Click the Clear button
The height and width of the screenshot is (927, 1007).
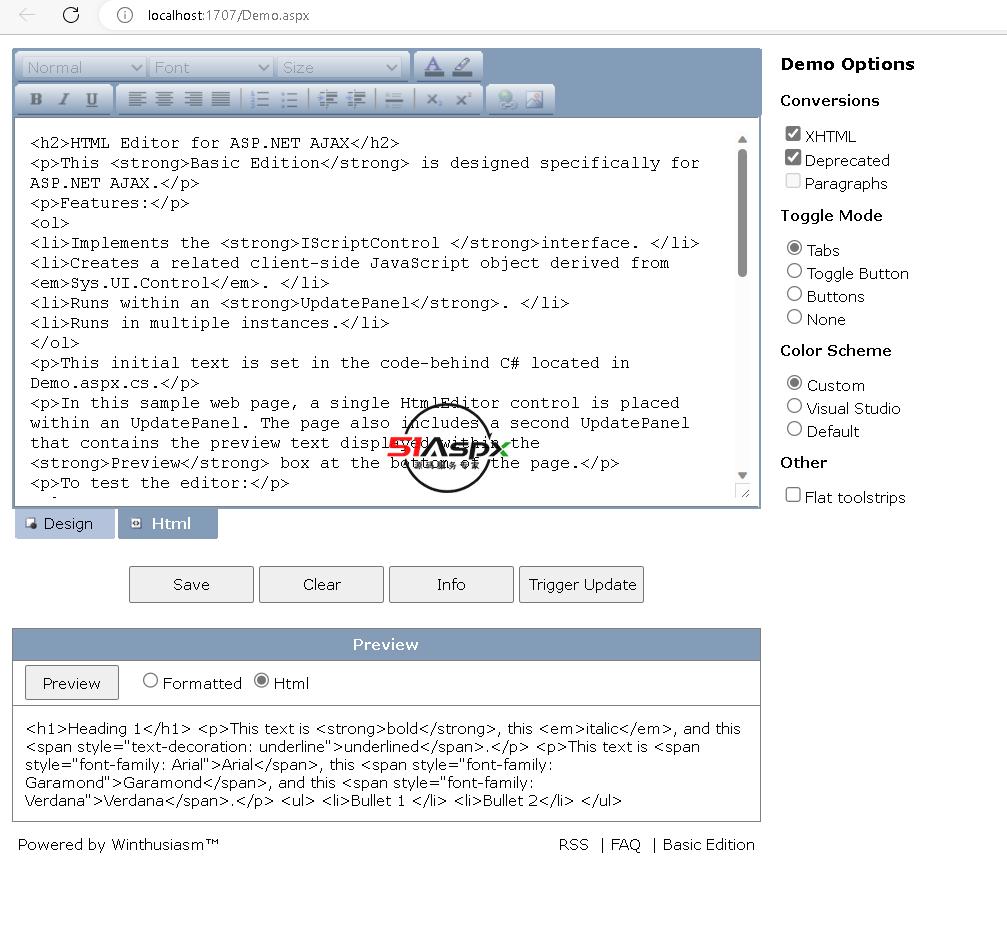(x=321, y=585)
